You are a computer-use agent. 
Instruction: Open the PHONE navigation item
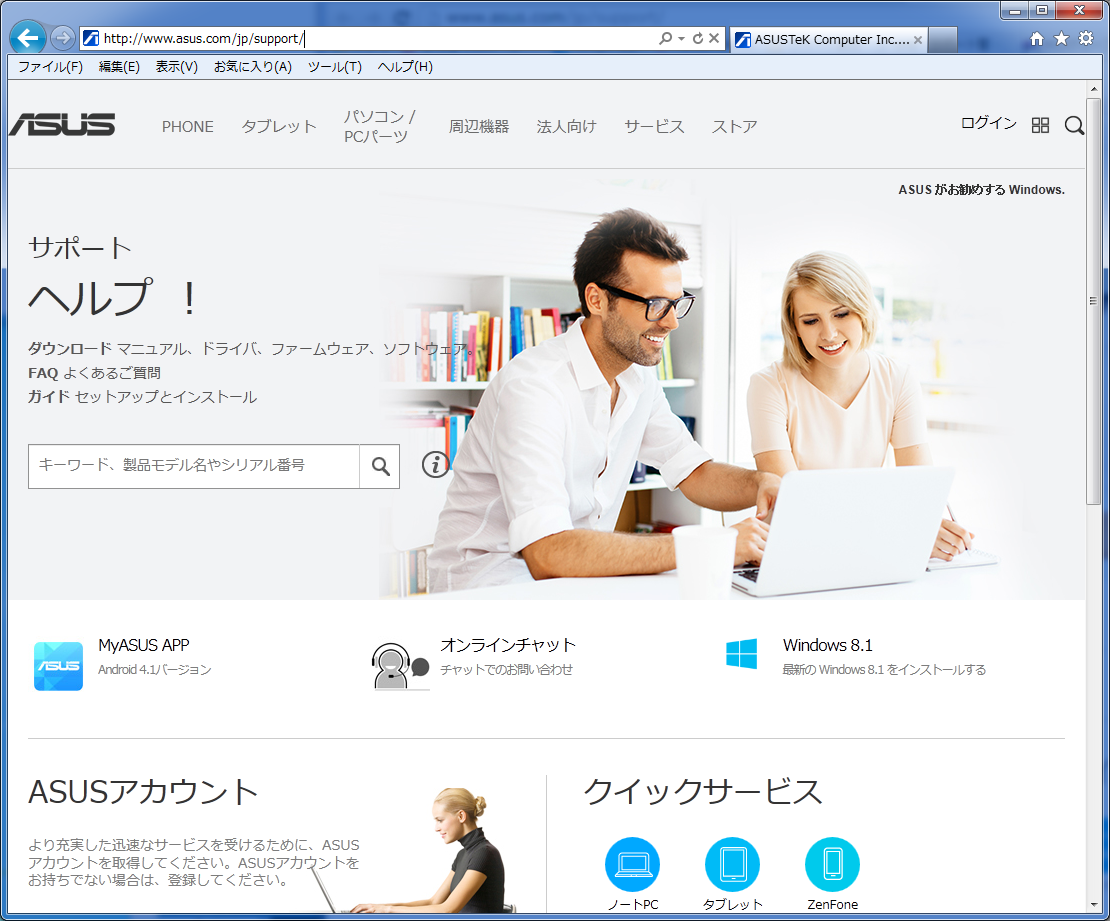click(x=188, y=127)
